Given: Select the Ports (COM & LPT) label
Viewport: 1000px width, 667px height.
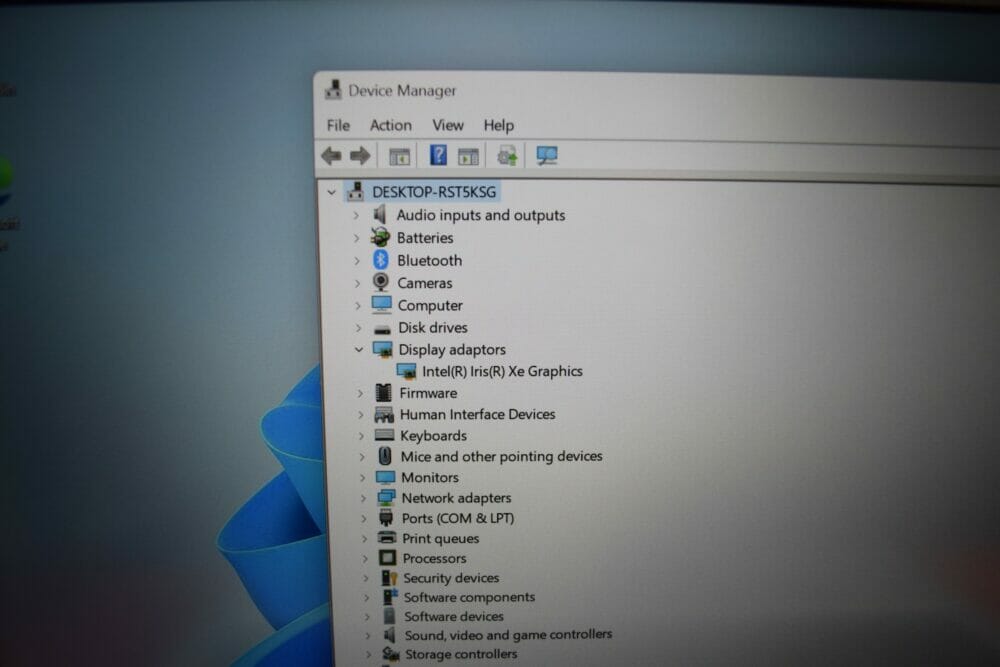Looking at the screenshot, I should pos(458,518).
